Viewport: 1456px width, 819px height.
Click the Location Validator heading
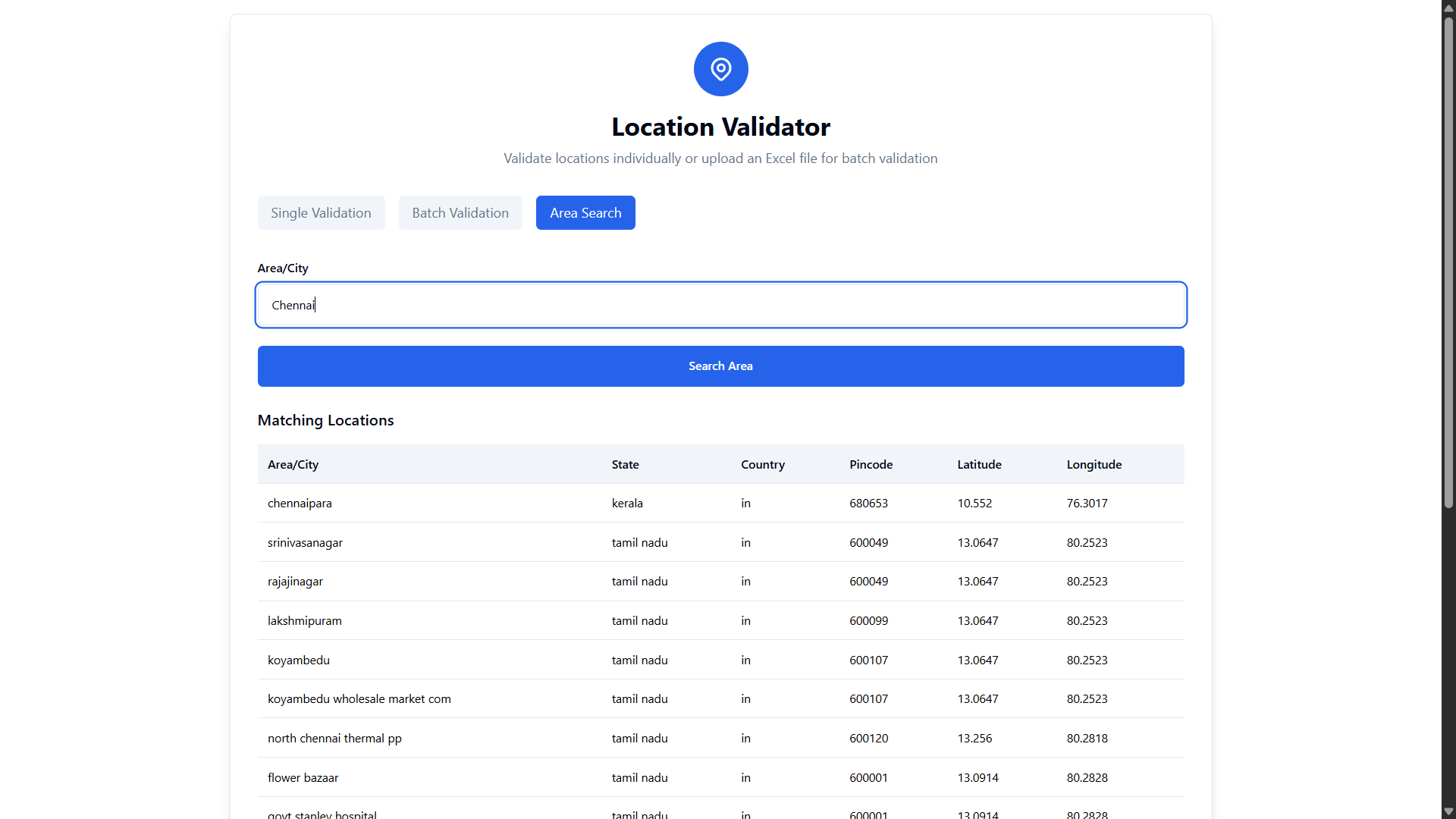(720, 126)
